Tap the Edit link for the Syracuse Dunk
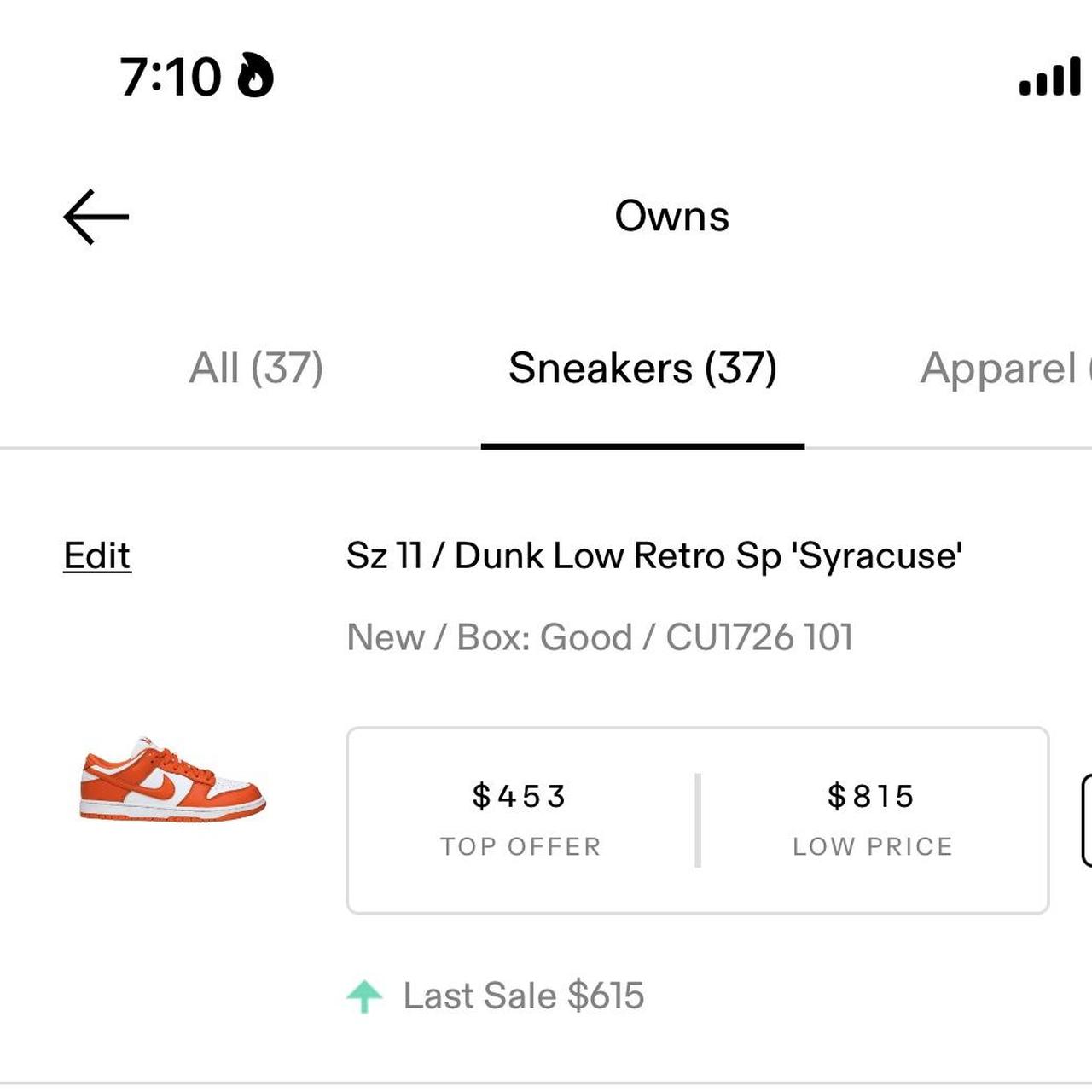Image resolution: width=1092 pixels, height=1092 pixels. click(97, 556)
